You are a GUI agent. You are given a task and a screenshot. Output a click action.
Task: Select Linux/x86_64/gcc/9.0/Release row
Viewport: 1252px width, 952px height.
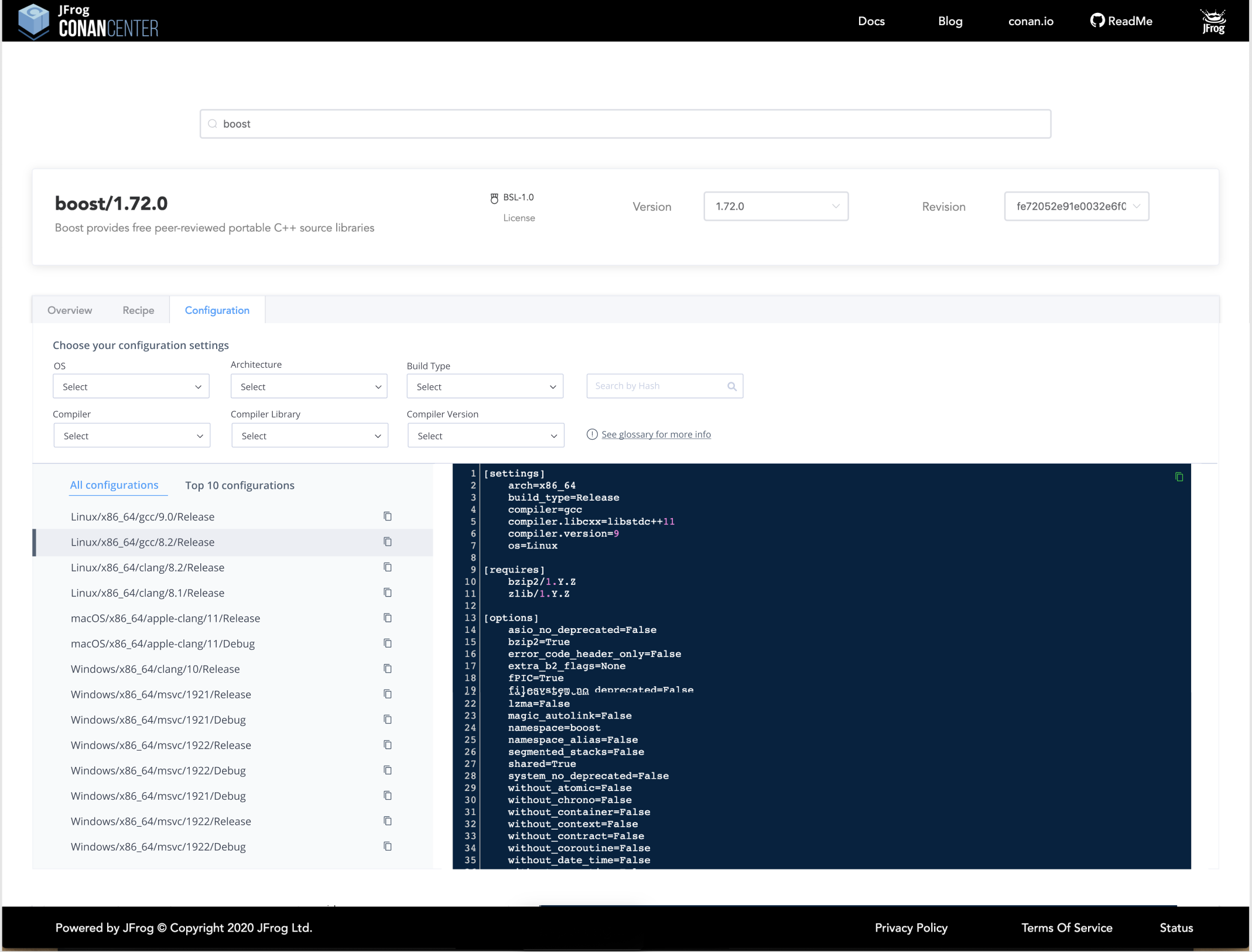[x=233, y=516]
